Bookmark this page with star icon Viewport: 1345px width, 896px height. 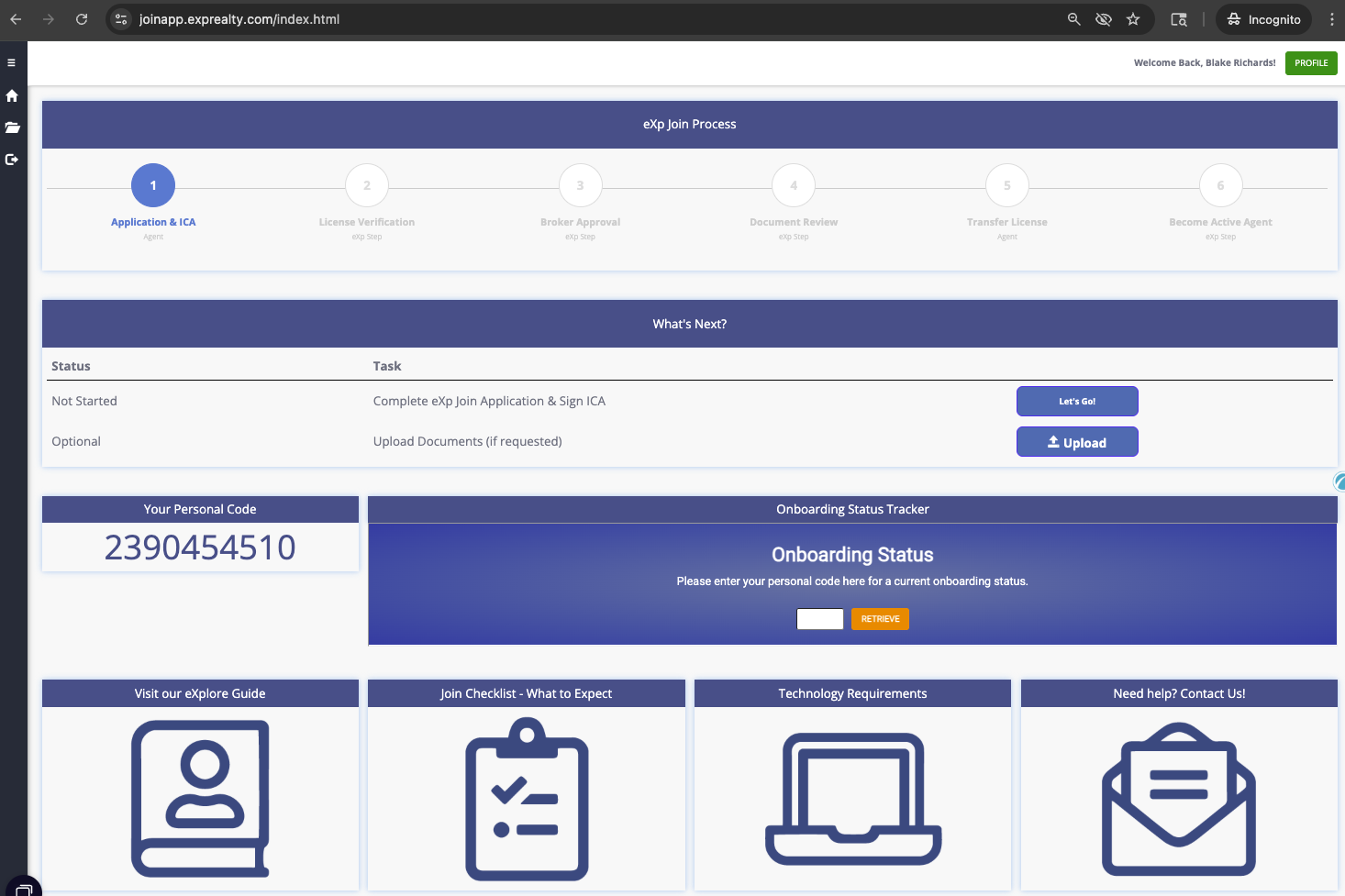[1133, 19]
